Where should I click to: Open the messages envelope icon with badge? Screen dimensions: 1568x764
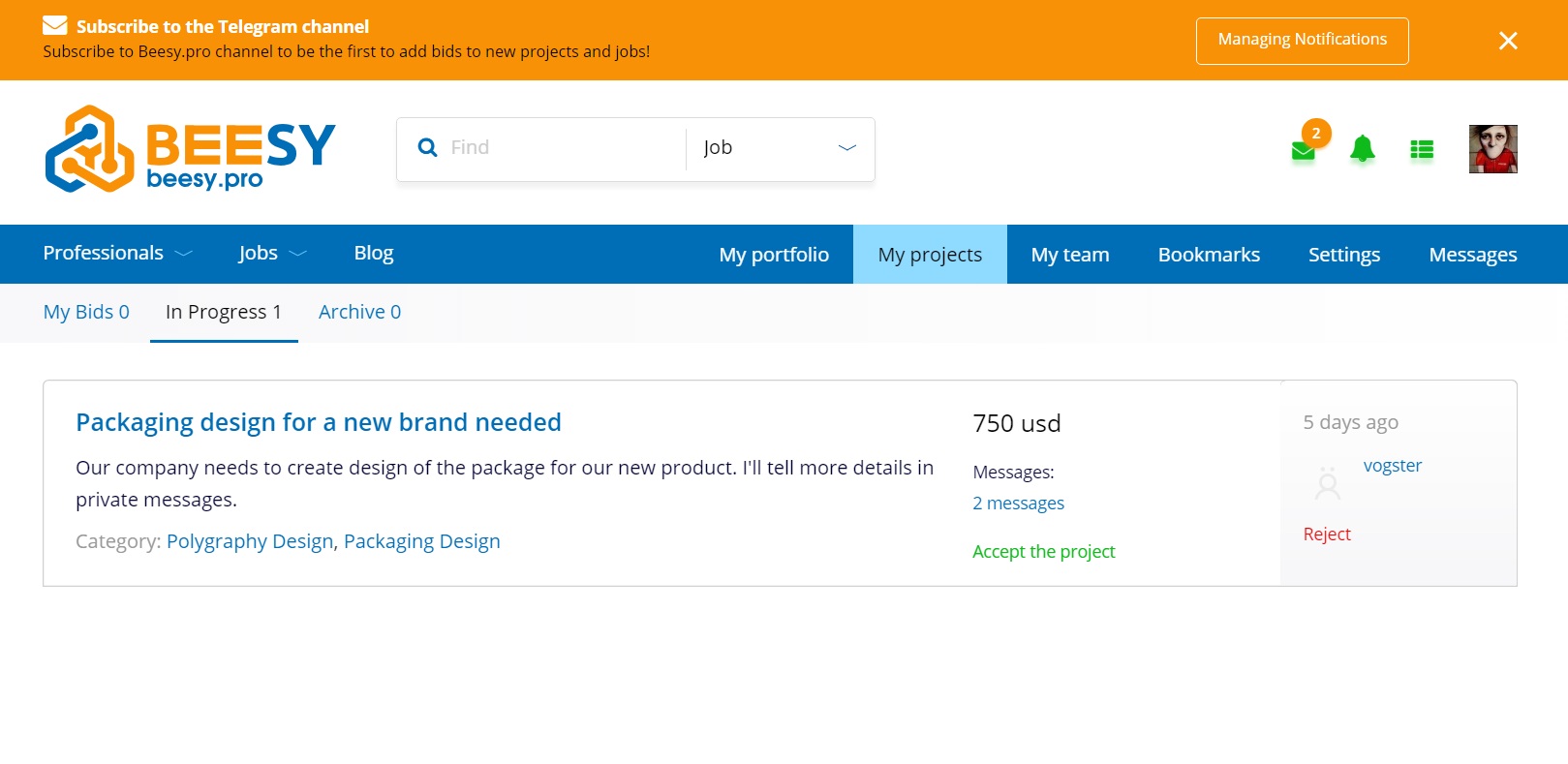(1304, 150)
